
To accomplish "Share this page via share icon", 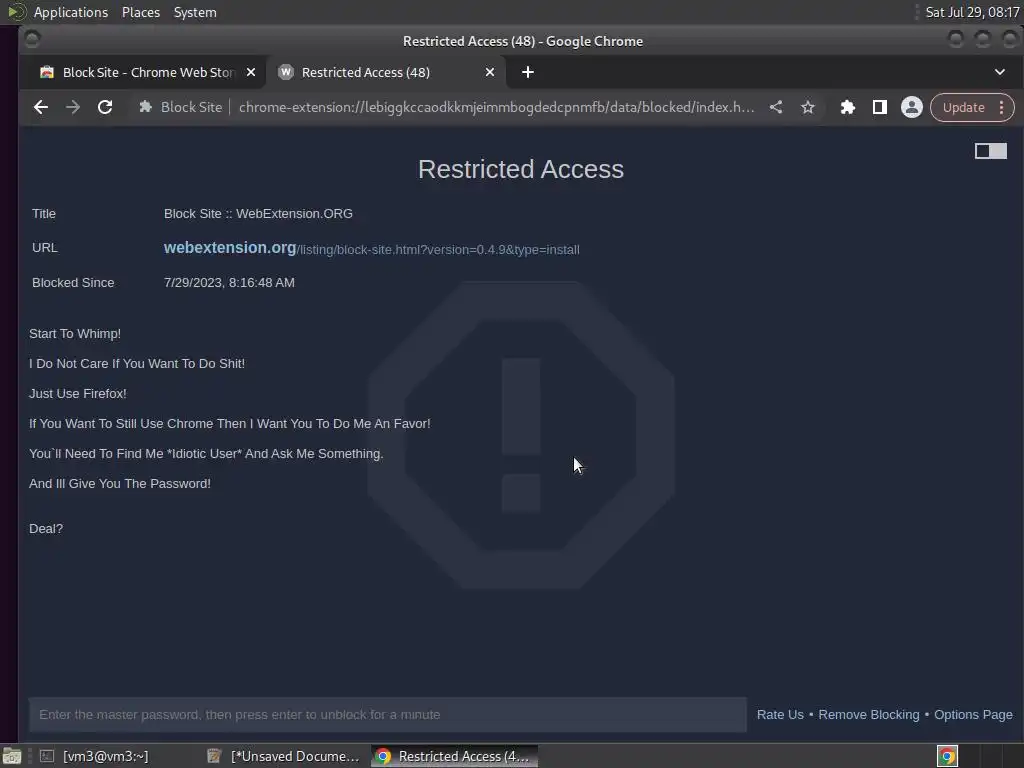I will [775, 107].
